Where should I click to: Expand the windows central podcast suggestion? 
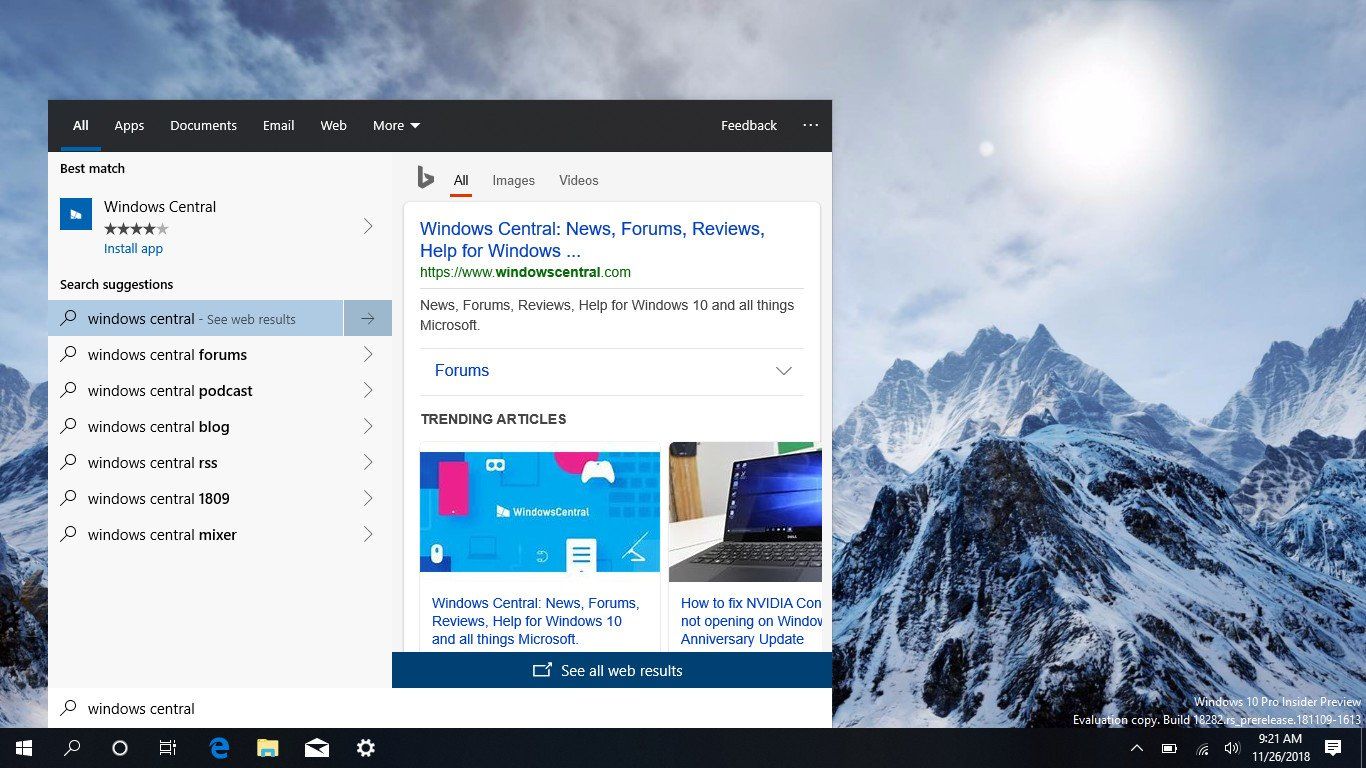[x=368, y=390]
